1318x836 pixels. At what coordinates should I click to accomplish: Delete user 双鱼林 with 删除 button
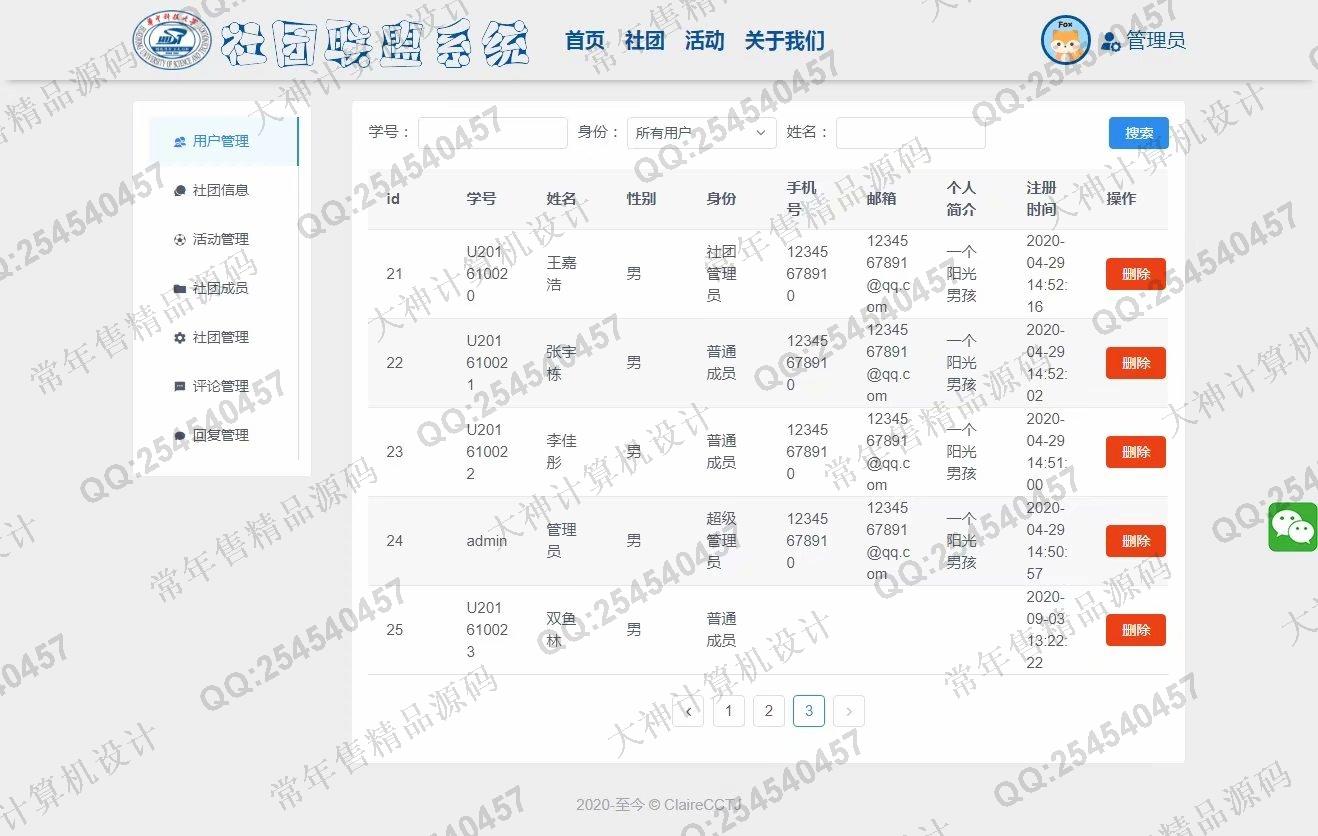pyautogui.click(x=1136, y=630)
